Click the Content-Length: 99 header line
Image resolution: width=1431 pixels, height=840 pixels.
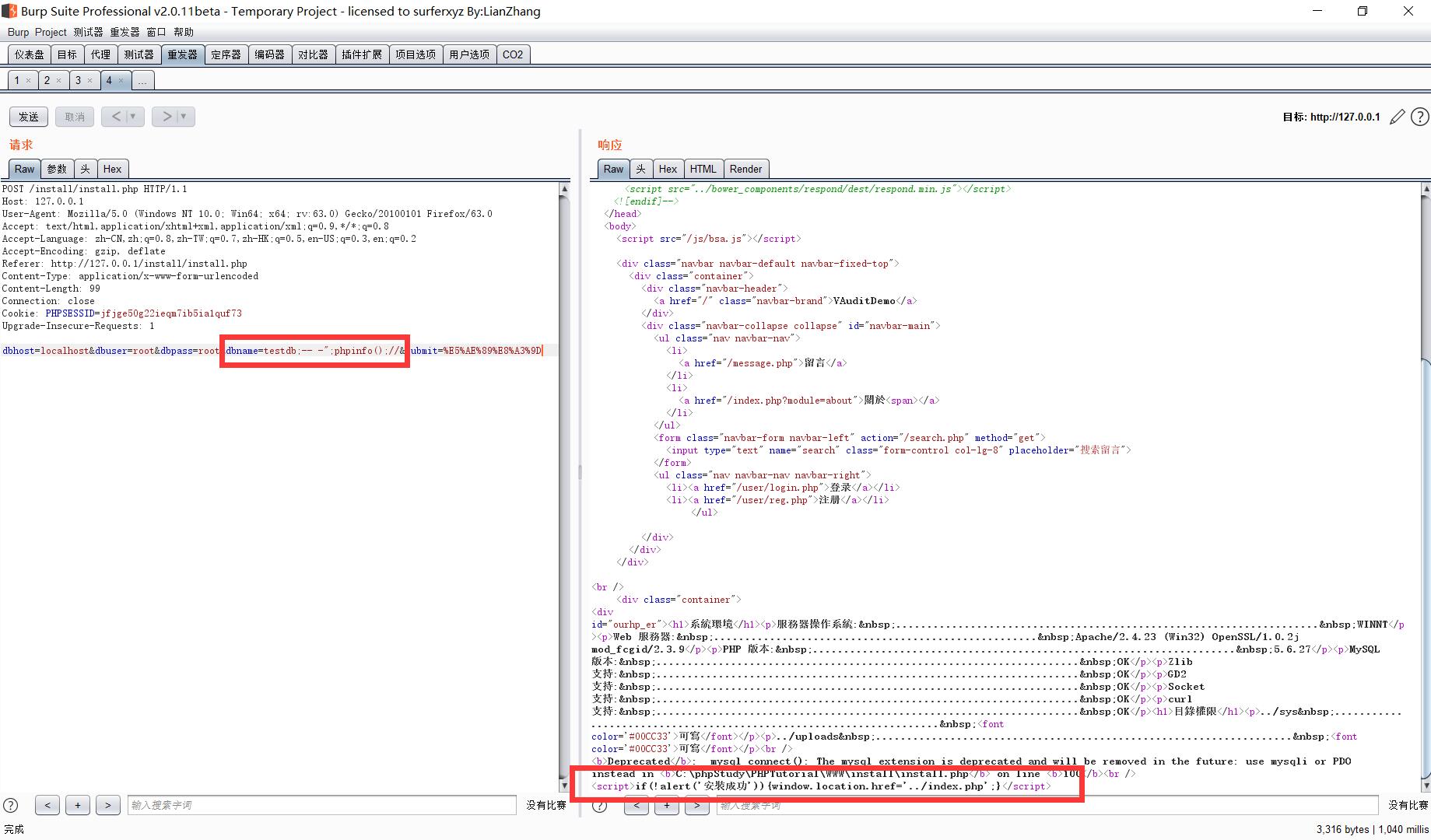click(x=51, y=289)
